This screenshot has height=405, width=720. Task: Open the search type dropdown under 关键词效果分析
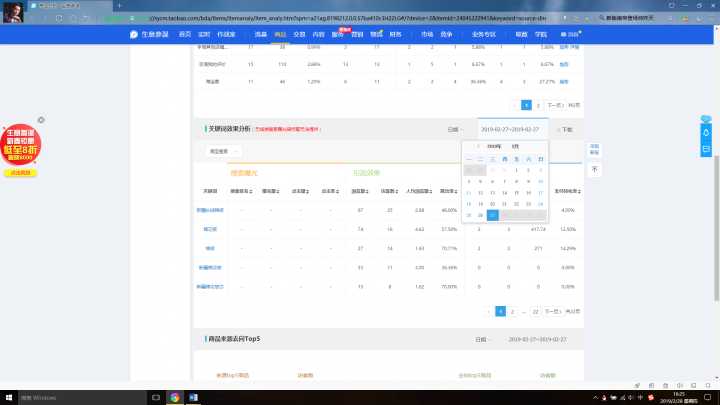223,151
